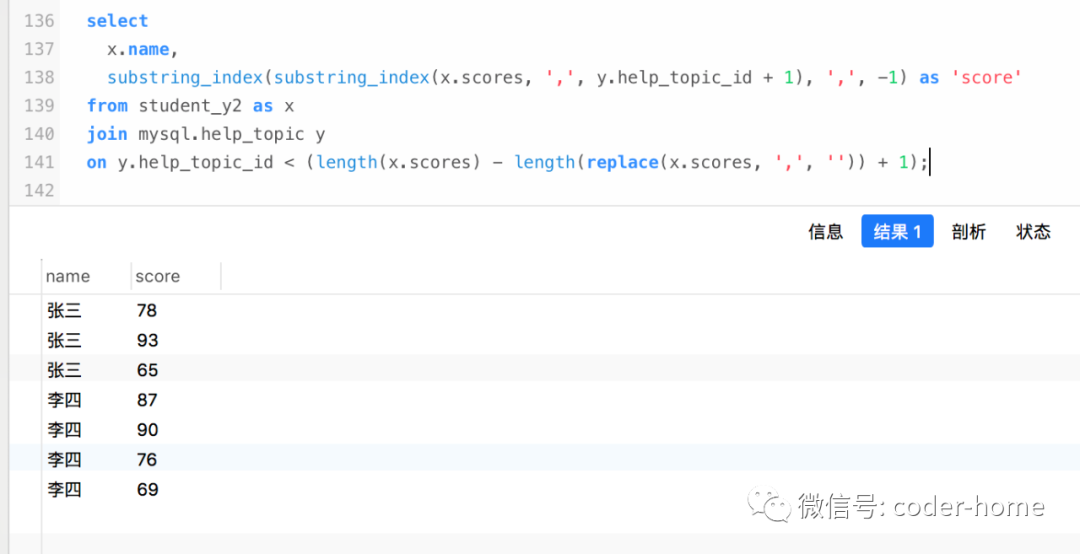Select the 结果 1 tab
The height and width of the screenshot is (554, 1080).
pos(897,232)
